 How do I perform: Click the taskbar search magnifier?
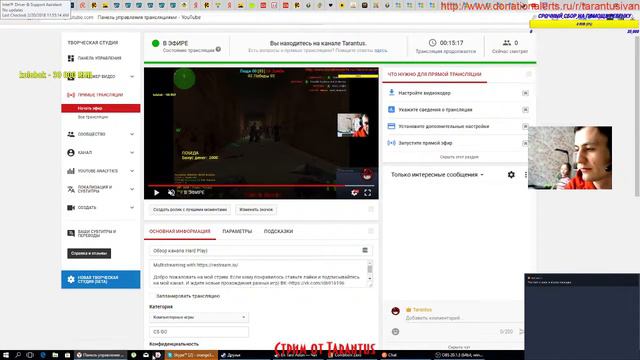18,355
